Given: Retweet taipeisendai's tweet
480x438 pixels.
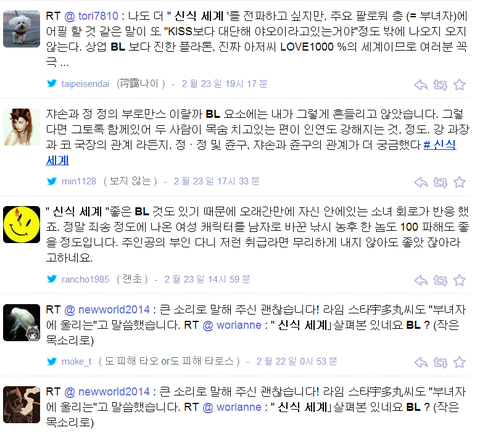Looking at the screenshot, I should click(x=440, y=85).
